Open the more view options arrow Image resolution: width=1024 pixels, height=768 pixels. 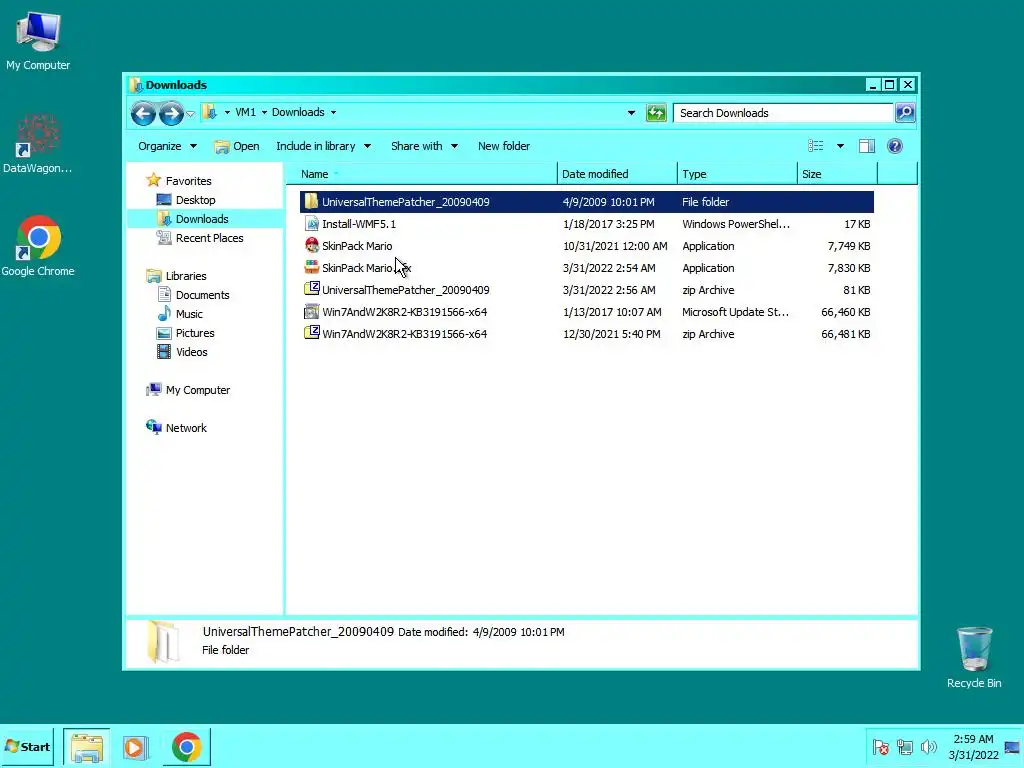(840, 146)
